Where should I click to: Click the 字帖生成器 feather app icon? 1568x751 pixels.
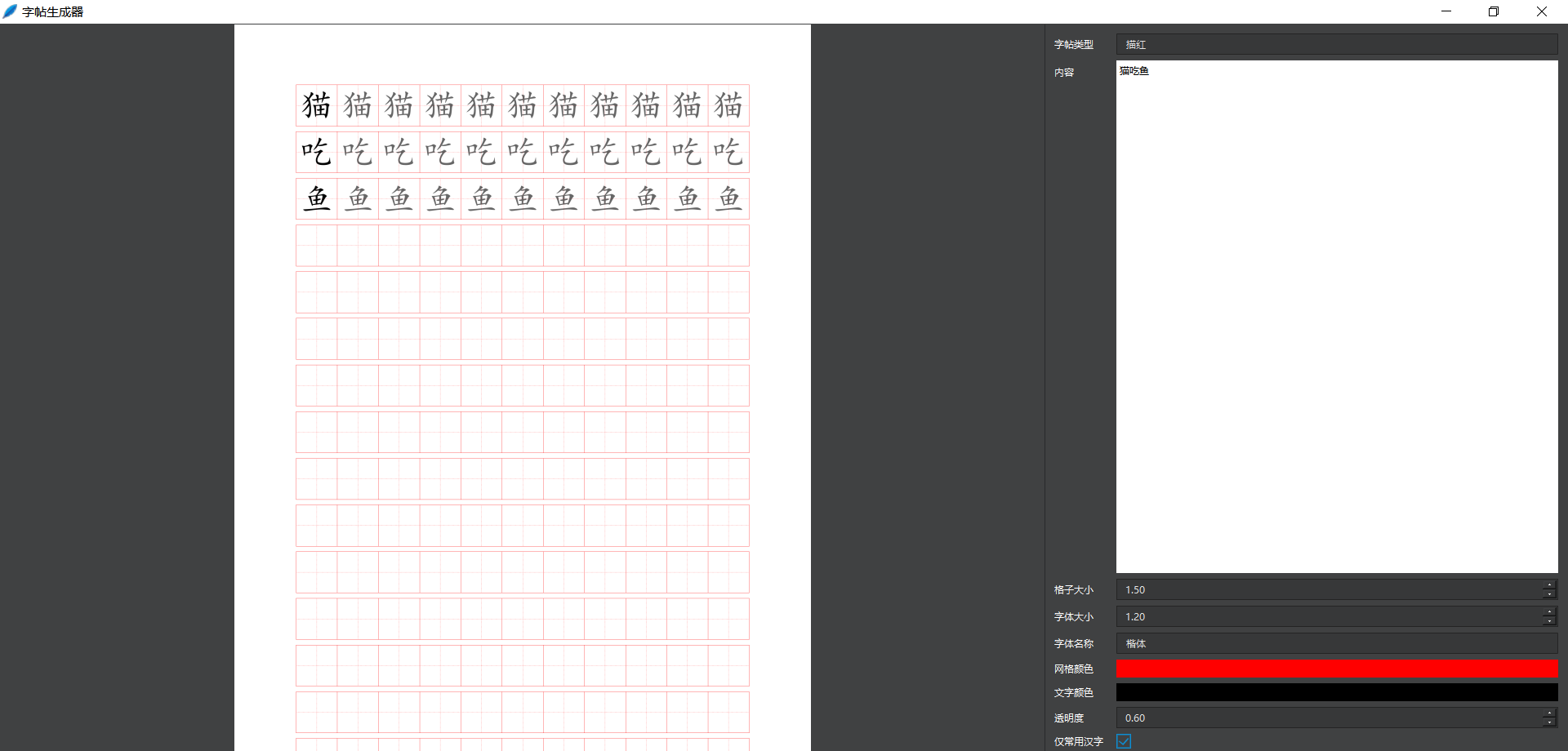(x=10, y=11)
